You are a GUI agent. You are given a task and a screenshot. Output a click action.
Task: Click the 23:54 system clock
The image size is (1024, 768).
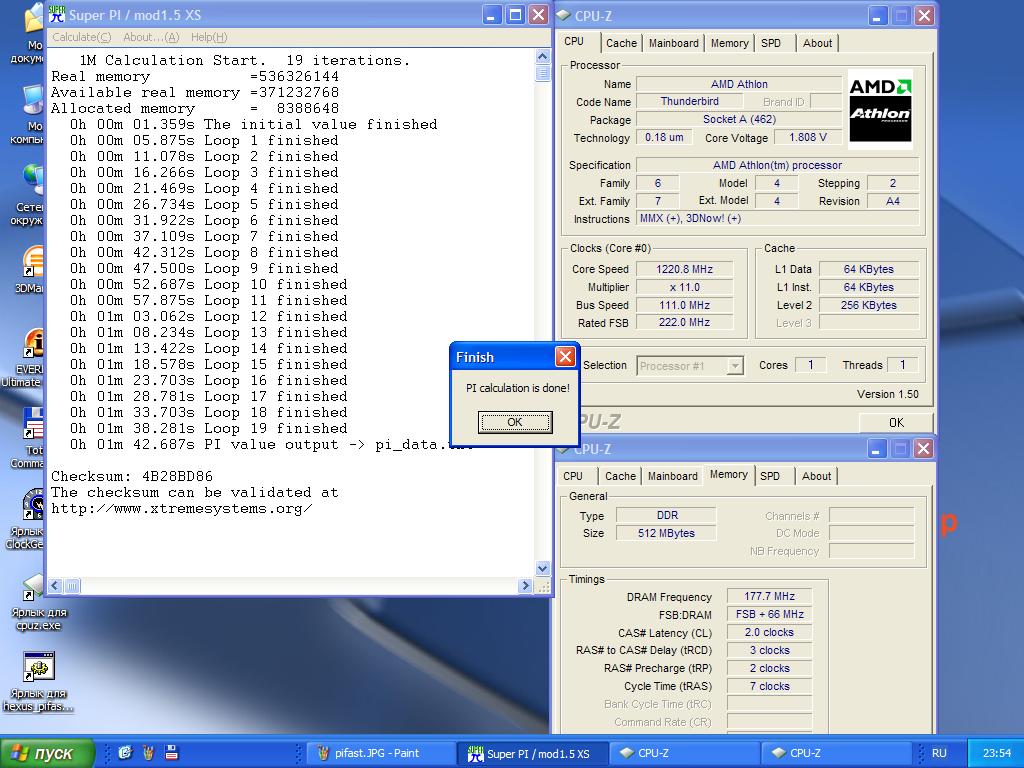pyautogui.click(x=997, y=753)
